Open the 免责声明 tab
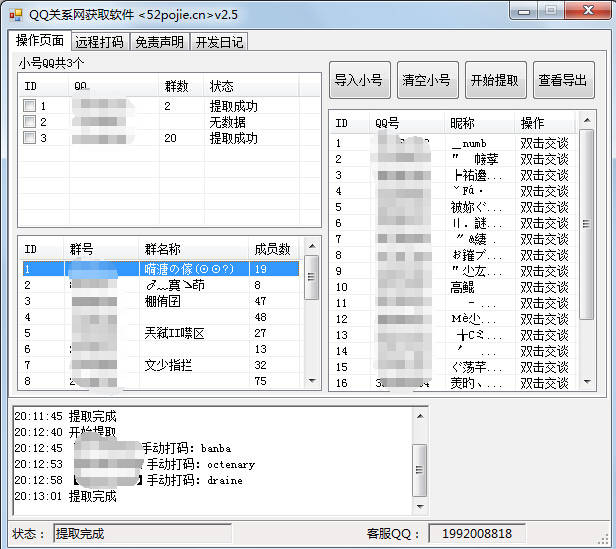The image size is (616, 549). pyautogui.click(x=159, y=42)
